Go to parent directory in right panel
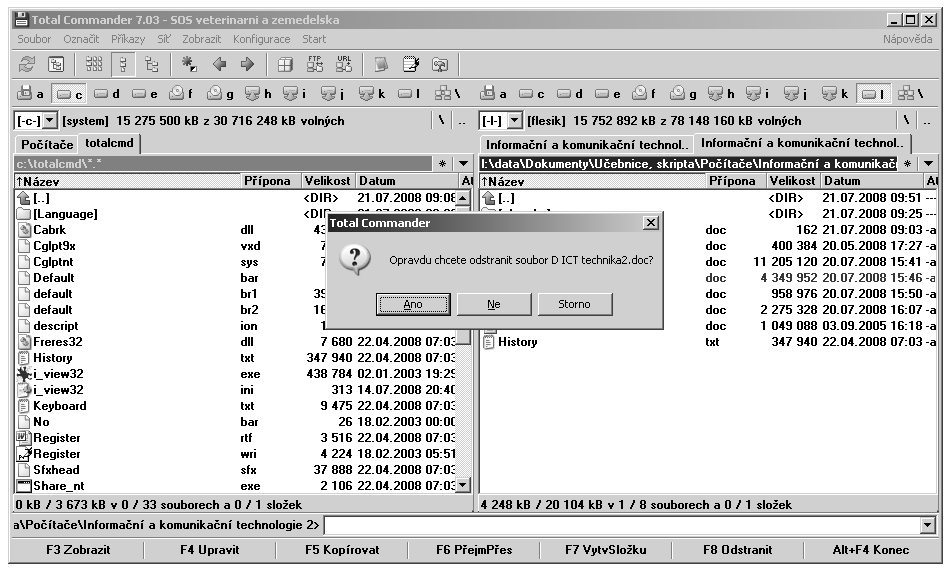This screenshot has width=952, height=572. coord(927,121)
